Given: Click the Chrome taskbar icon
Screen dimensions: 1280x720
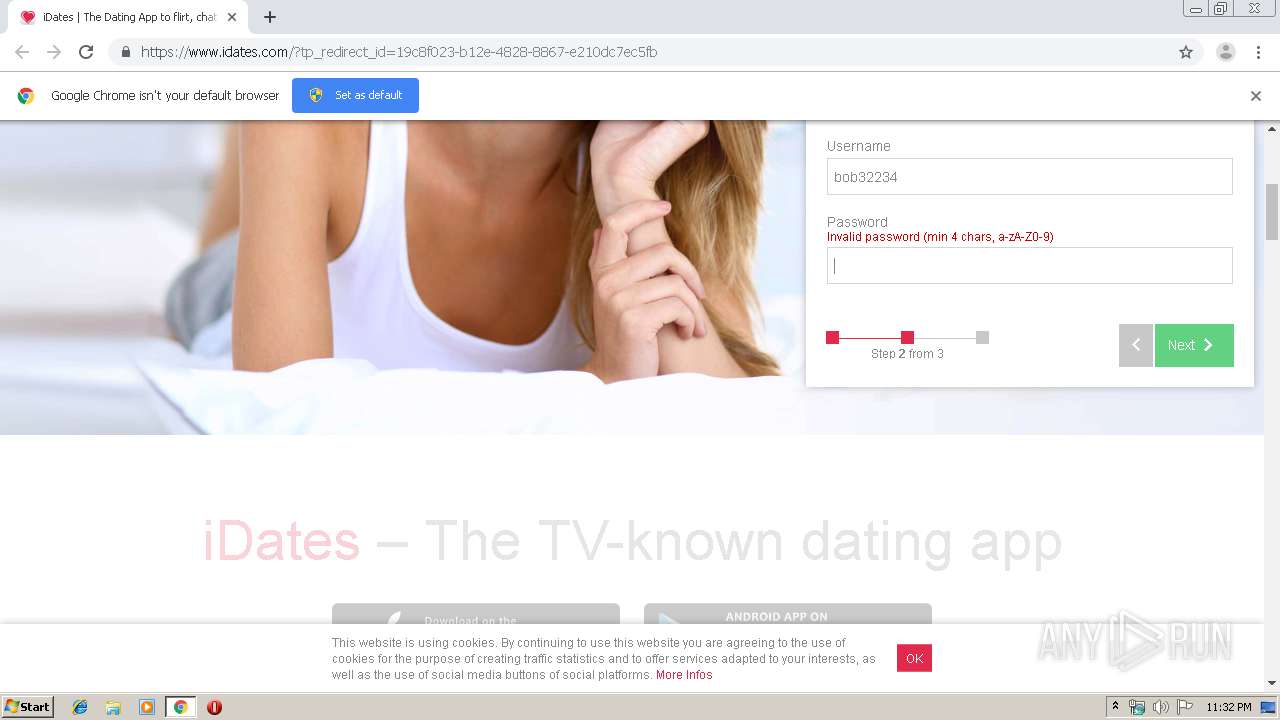Looking at the screenshot, I should click(180, 707).
